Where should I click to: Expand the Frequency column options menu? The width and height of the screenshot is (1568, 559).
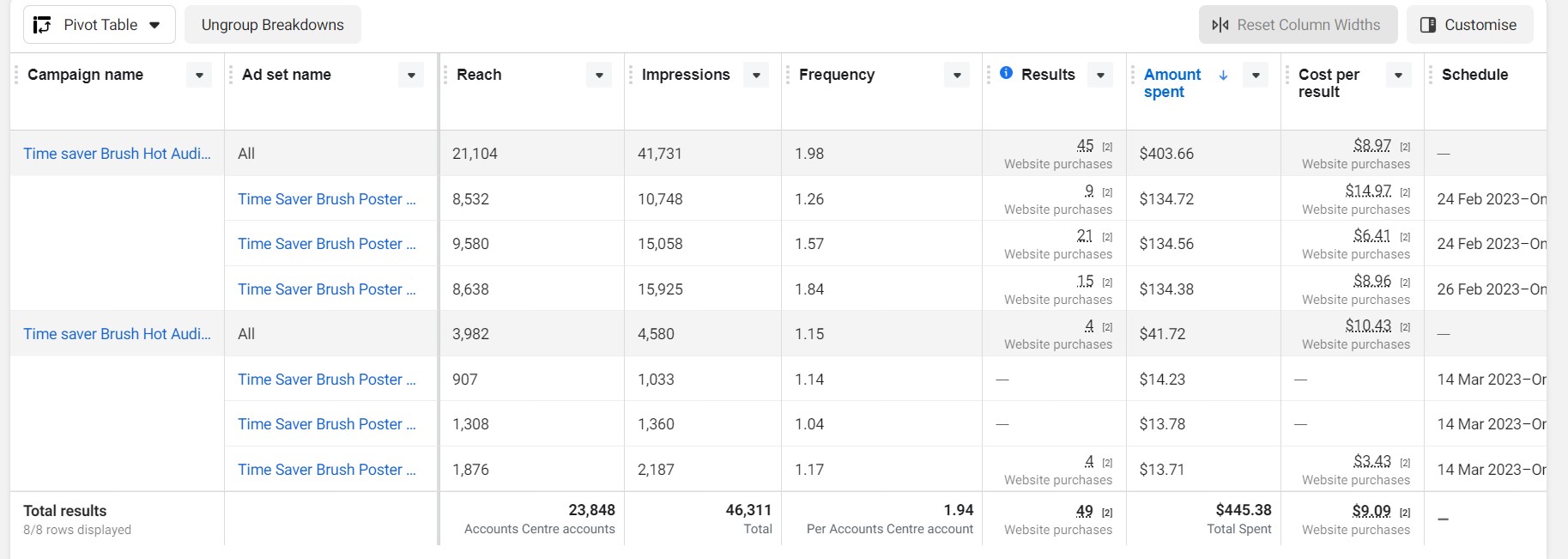pos(957,76)
